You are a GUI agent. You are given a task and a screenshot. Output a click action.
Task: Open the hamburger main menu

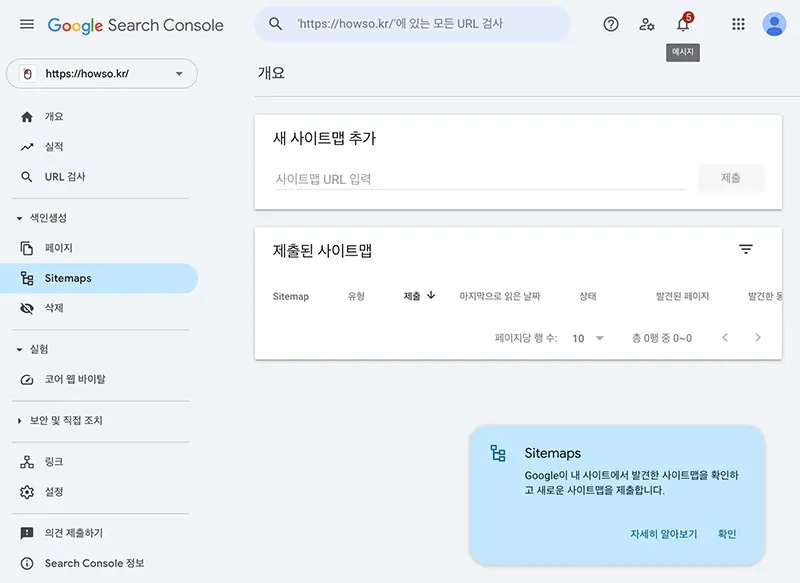point(27,24)
